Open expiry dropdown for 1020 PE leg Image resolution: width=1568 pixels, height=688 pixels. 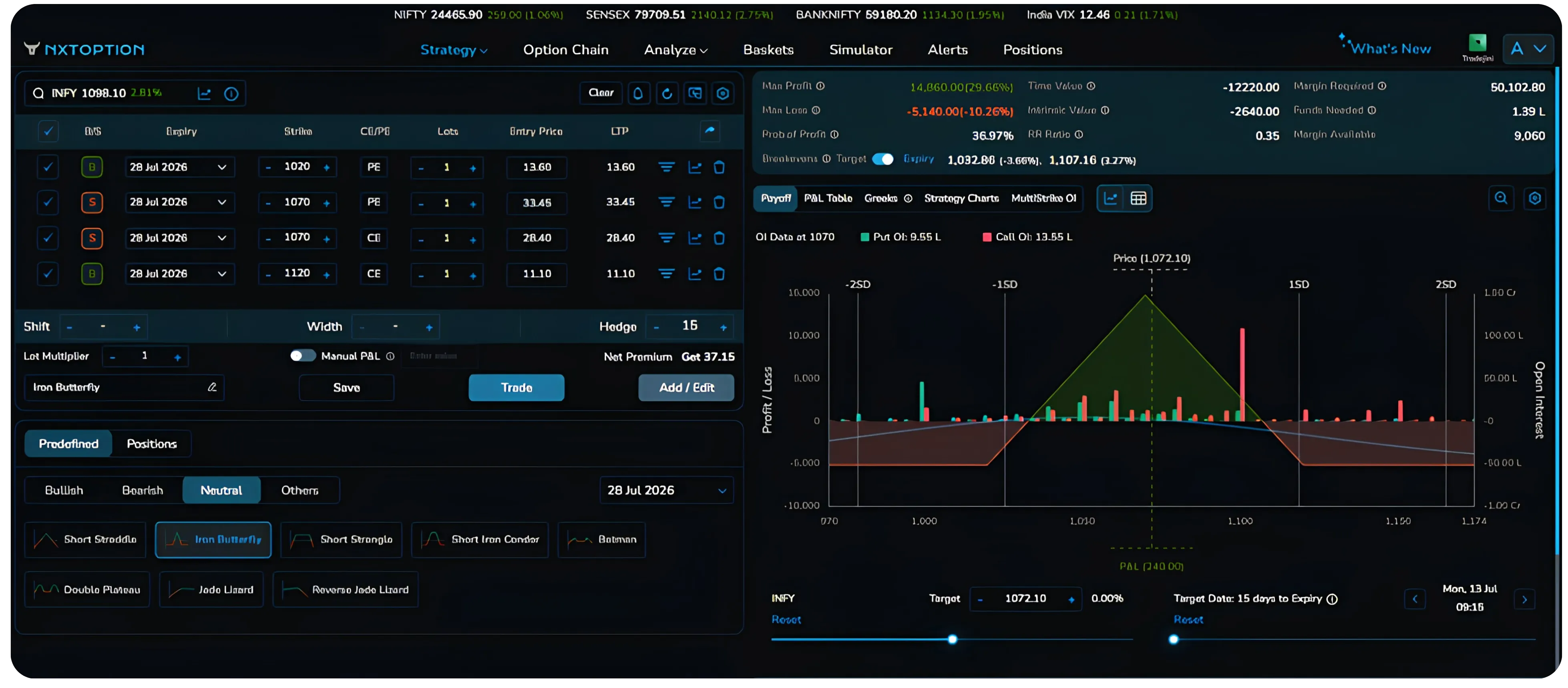(179, 167)
